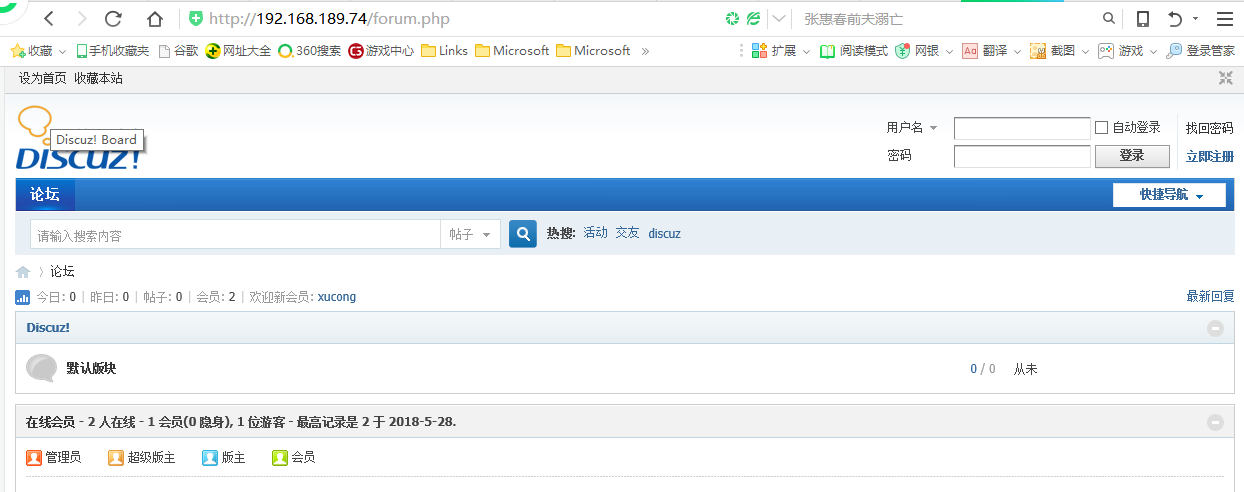This screenshot has height=492, width=1244.
Task: Click the Discuz! logo
Action: click(x=76, y=157)
